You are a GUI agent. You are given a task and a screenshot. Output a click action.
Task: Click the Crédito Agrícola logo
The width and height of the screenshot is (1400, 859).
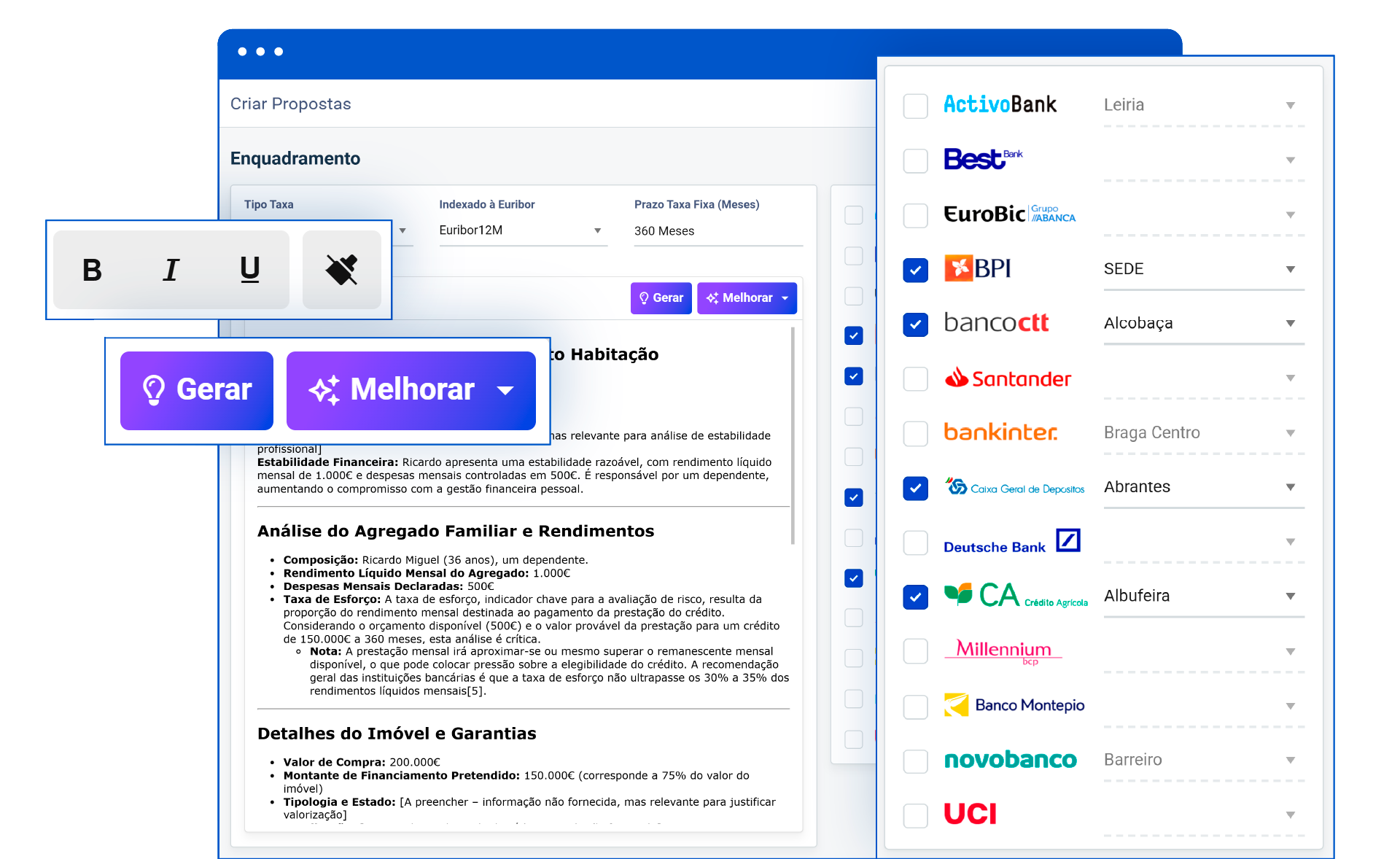pyautogui.click(x=1016, y=596)
